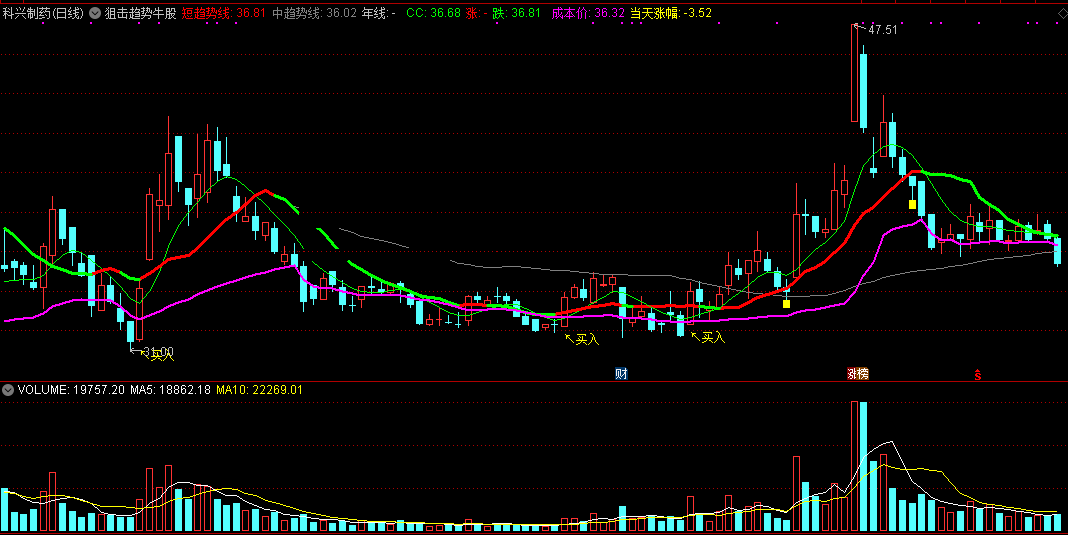Viewport: 1068px width, 535px height.
Task: Click the tallest red volume bar
Action: (854, 466)
